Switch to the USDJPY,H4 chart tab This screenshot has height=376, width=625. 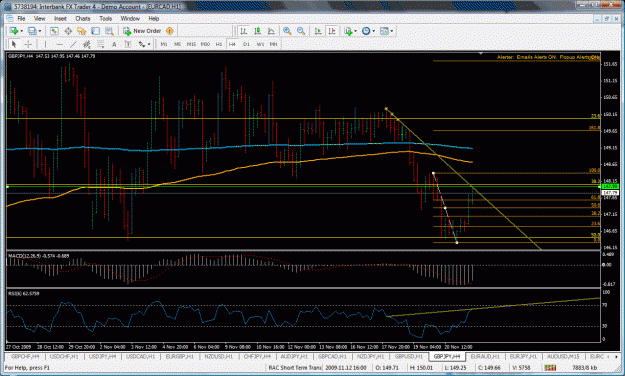click(102, 356)
